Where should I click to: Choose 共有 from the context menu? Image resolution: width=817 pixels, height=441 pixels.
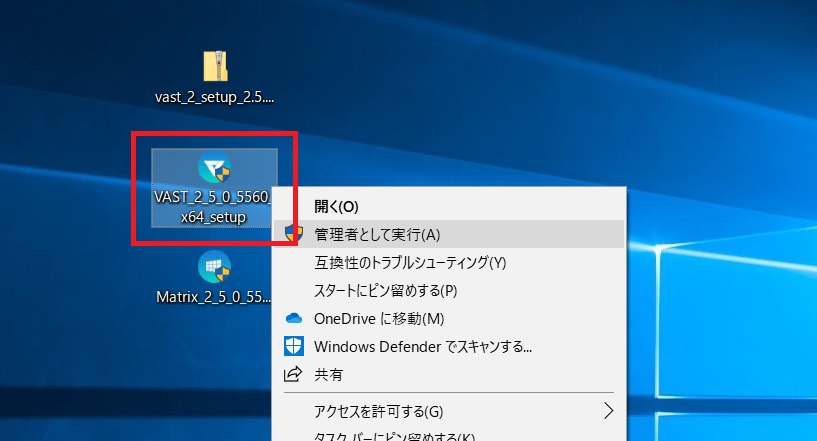(449, 375)
